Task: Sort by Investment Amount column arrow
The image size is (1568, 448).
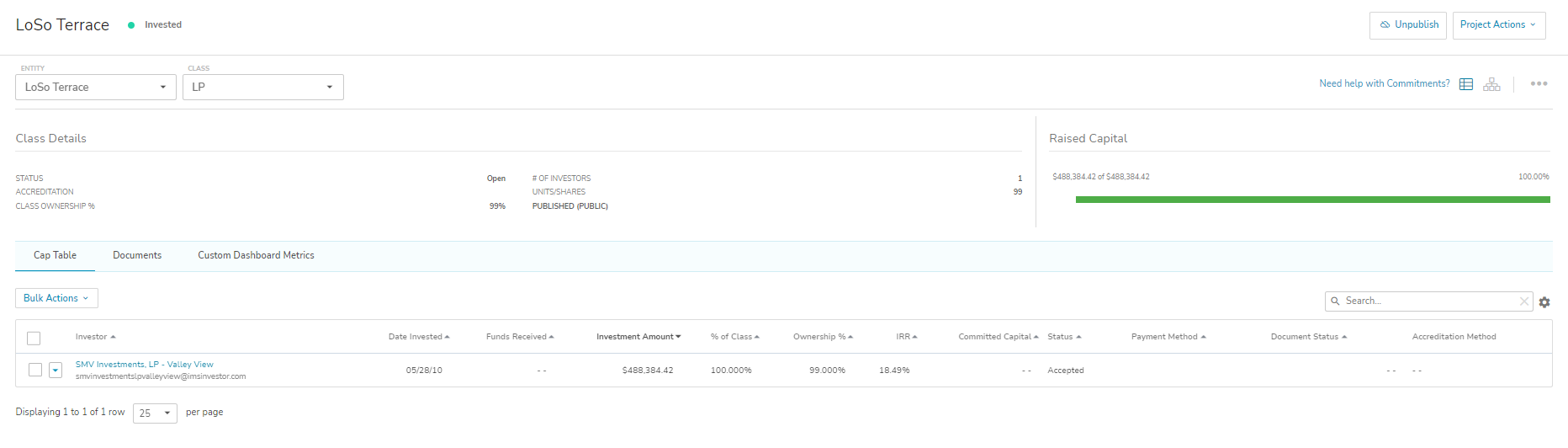Action: pos(678,337)
